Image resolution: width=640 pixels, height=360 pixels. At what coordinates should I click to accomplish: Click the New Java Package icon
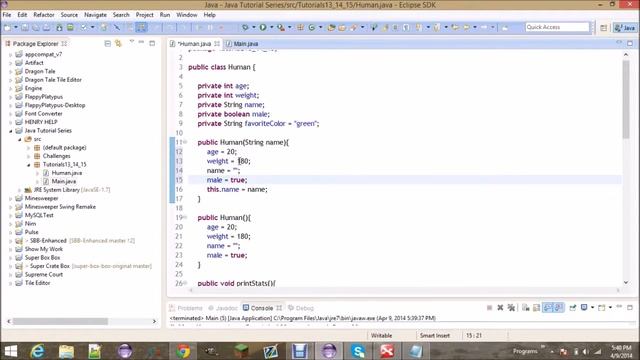[300, 27]
